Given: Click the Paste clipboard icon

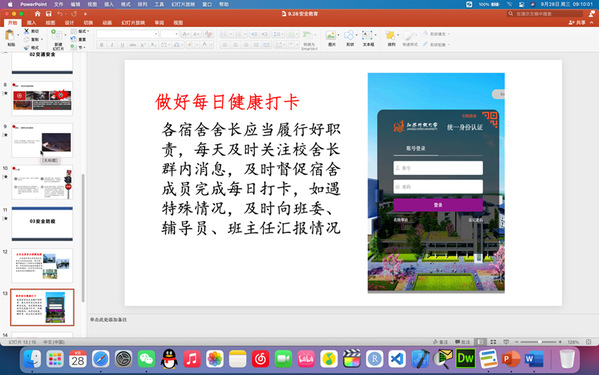Looking at the screenshot, I should (x=10, y=36).
